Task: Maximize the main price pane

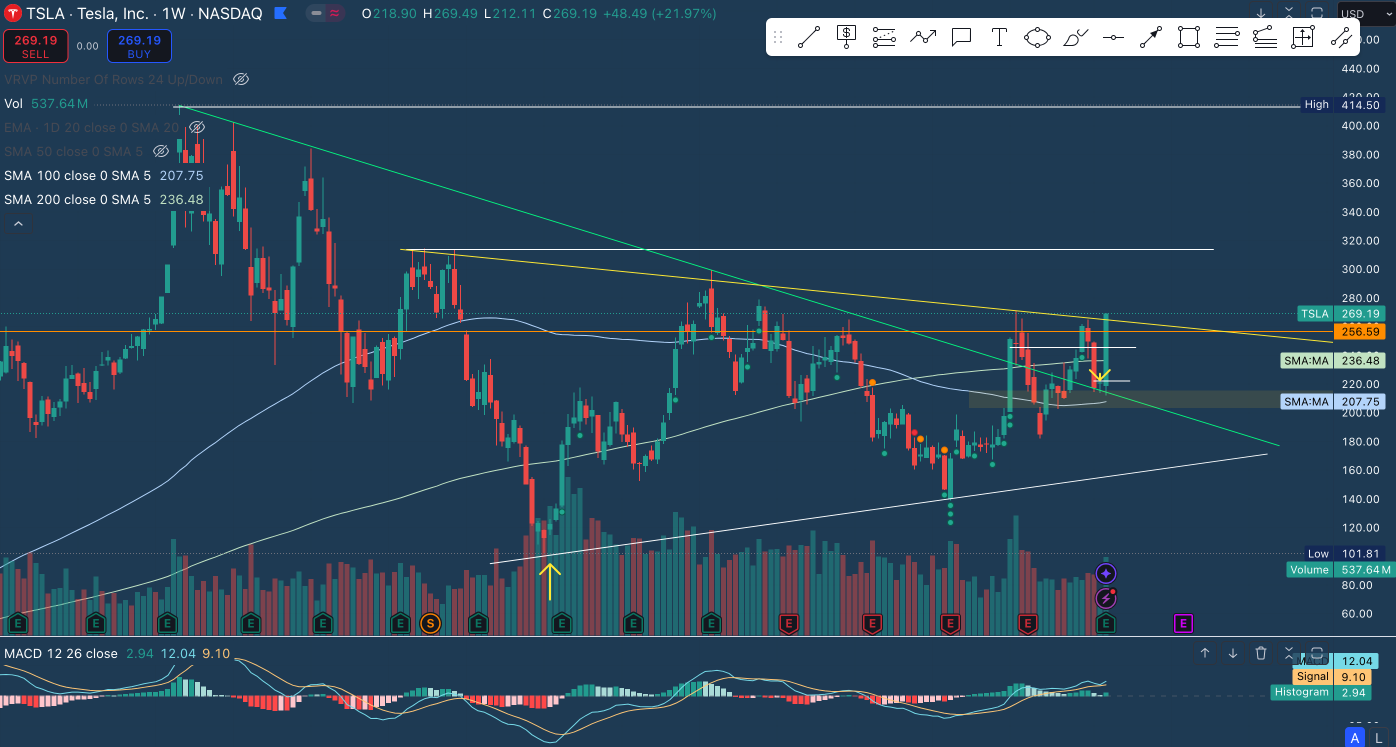Action: [1317, 13]
